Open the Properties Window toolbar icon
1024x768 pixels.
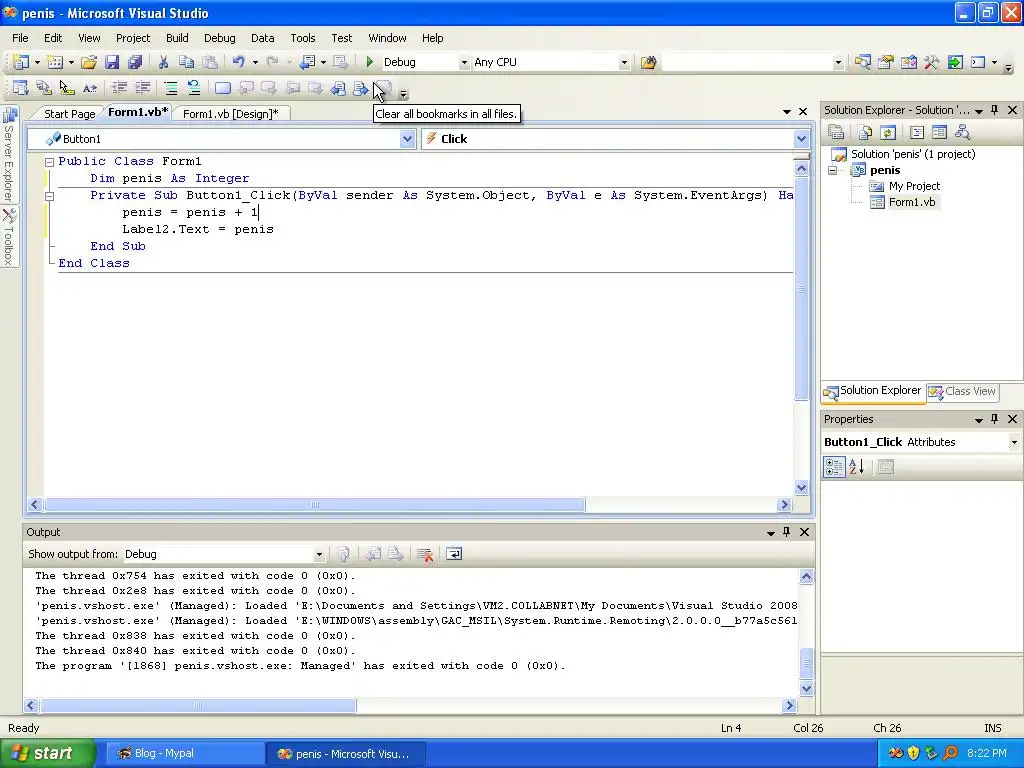[886, 62]
